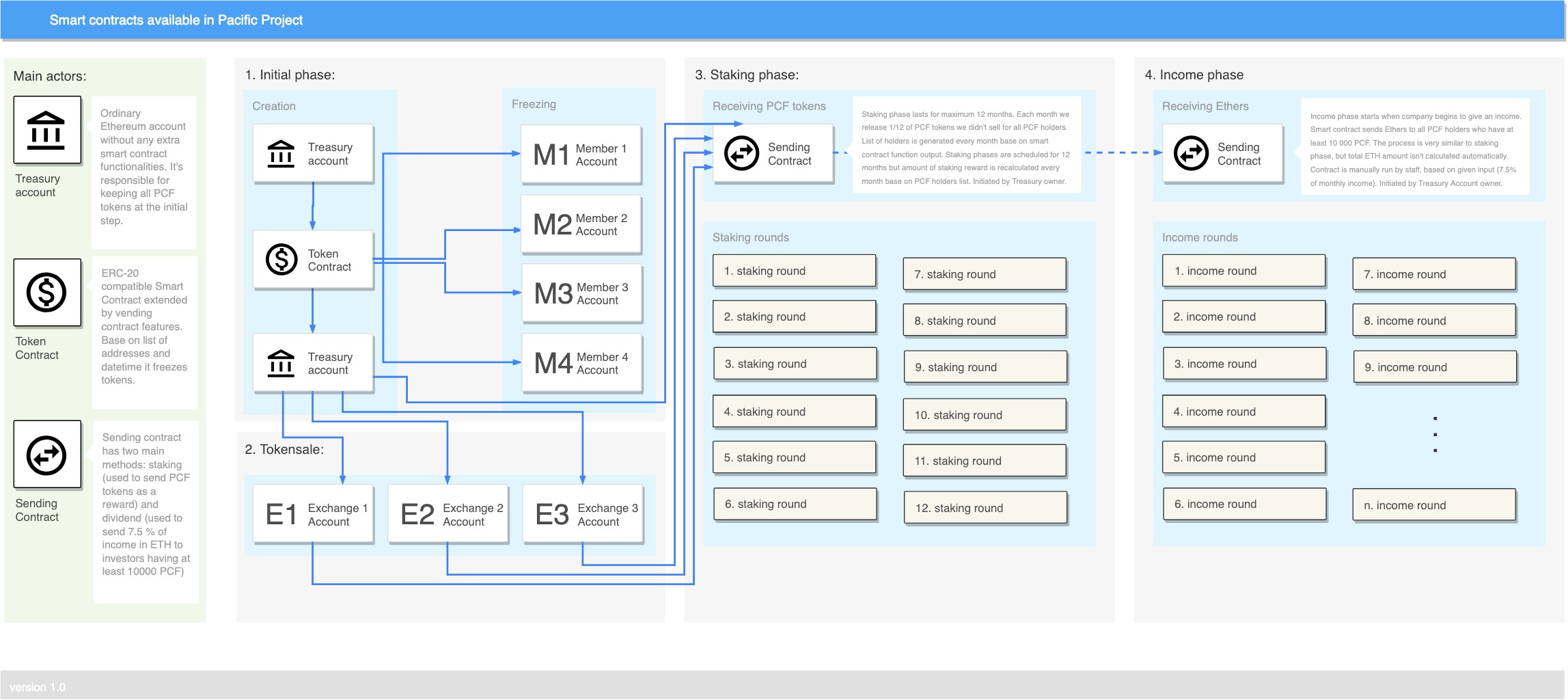
Task: Click the '6. income round' box
Action: pyautogui.click(x=1245, y=504)
